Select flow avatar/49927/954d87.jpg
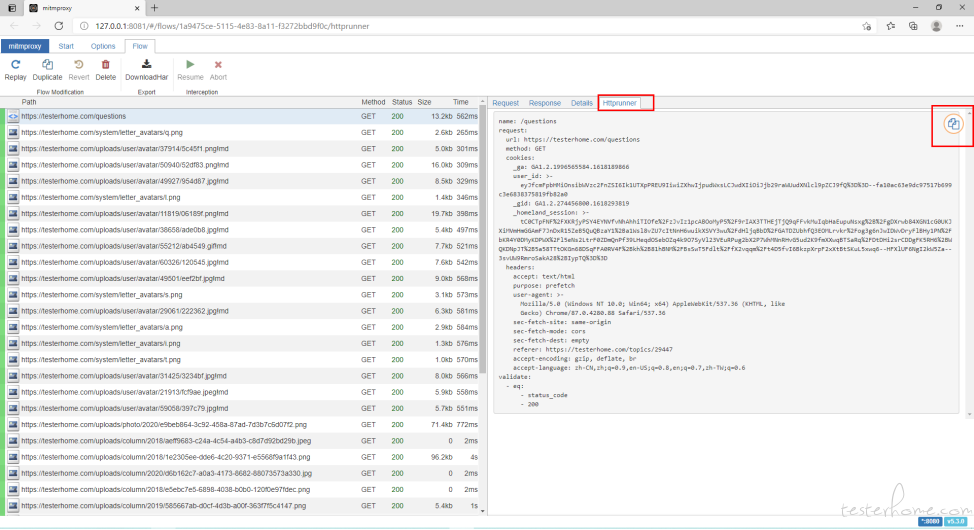974x530 pixels. pyautogui.click(x=242, y=181)
